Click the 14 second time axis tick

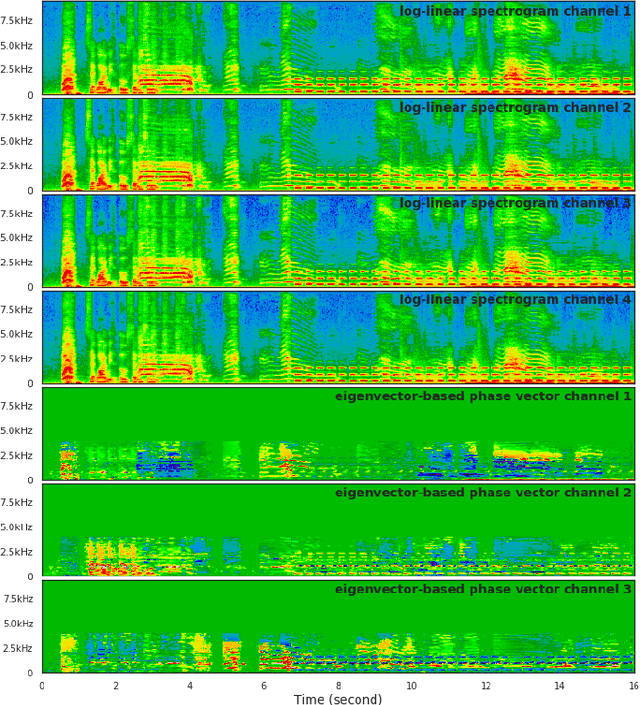pyautogui.click(x=560, y=686)
